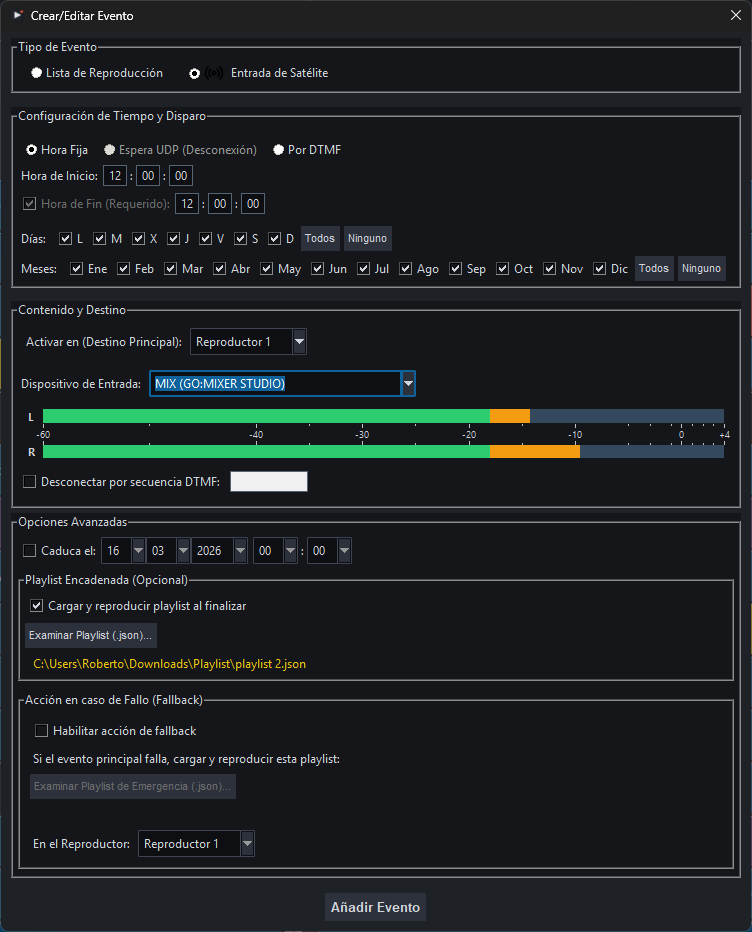
Task: Close the Crear/Editar Evento dialog
Action: [735, 15]
